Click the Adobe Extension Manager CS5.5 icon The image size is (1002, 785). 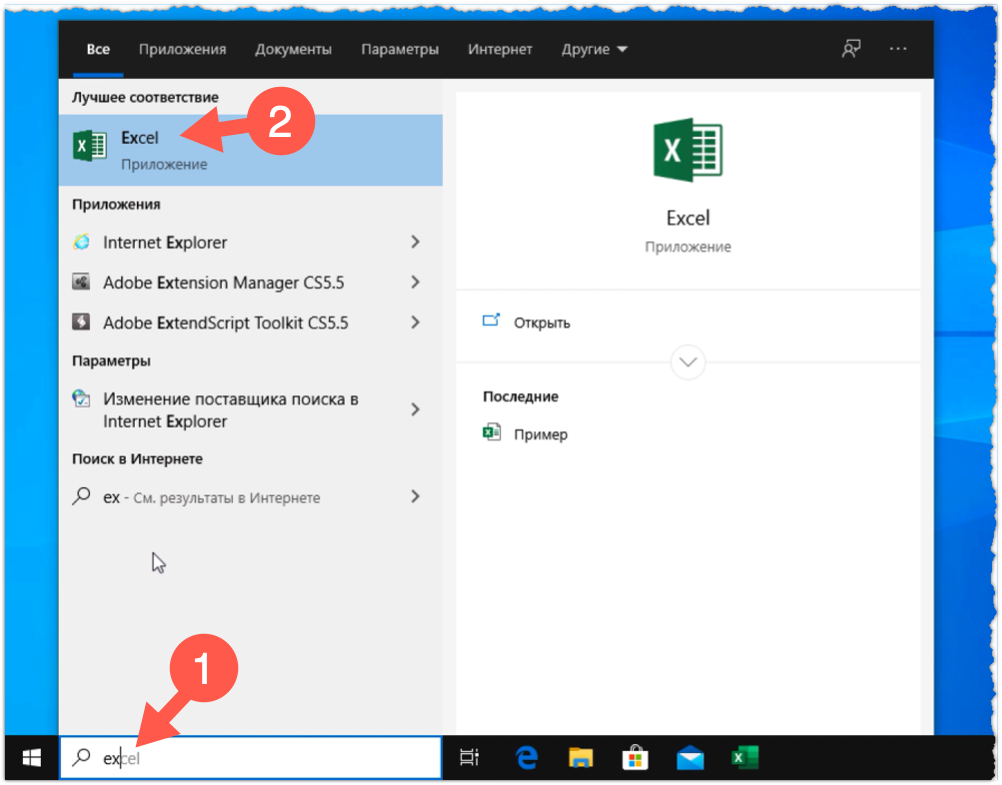81,282
